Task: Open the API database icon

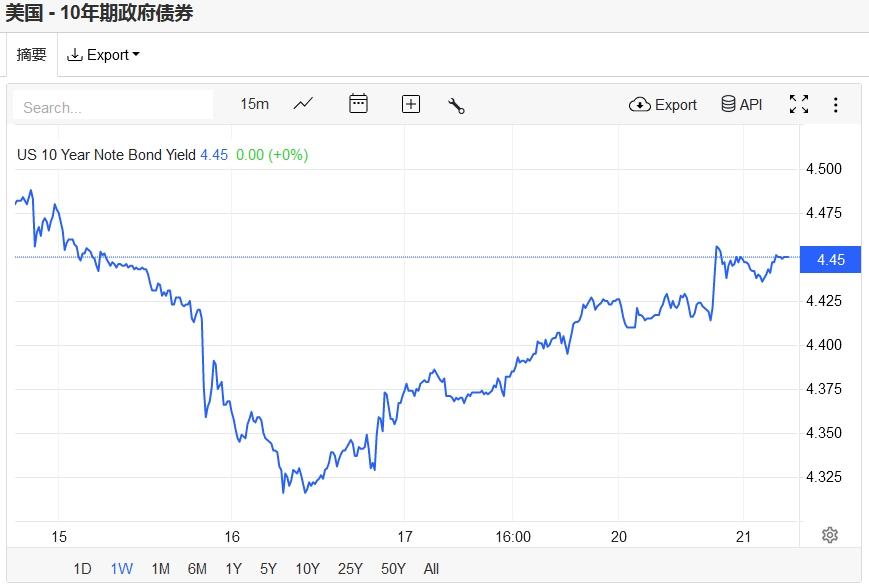Action: (742, 104)
